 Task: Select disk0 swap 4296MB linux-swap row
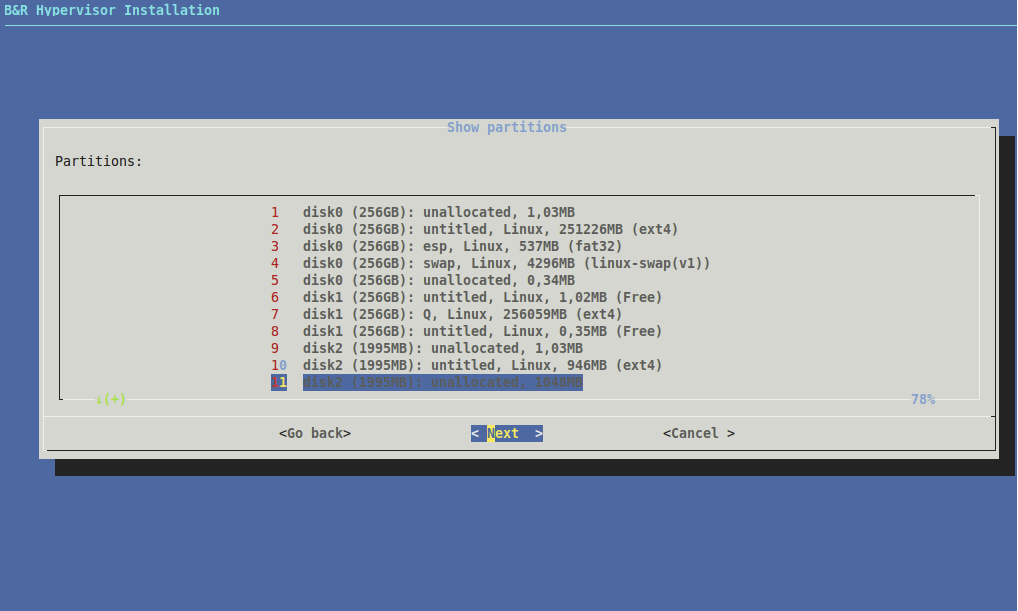491,263
